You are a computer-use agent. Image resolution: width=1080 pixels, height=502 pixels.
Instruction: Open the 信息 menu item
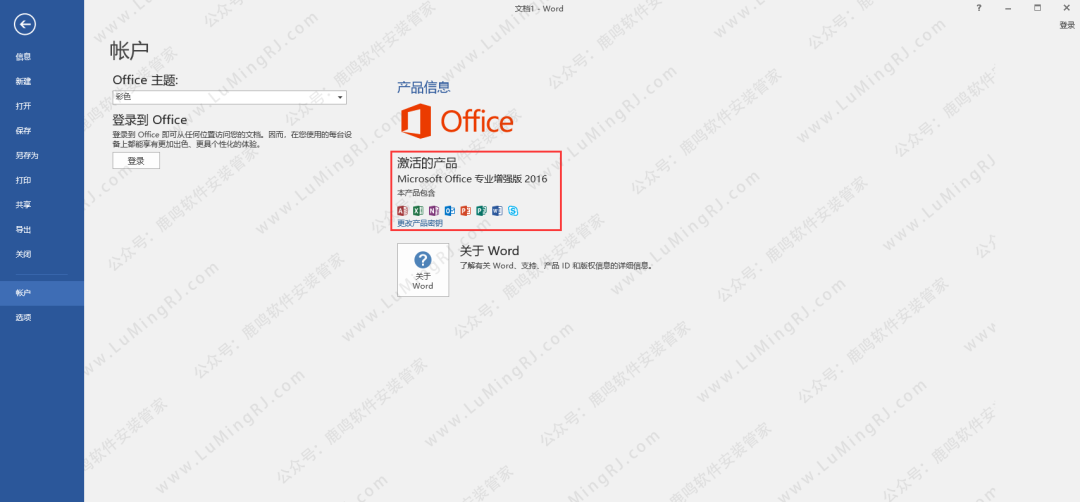point(42,56)
